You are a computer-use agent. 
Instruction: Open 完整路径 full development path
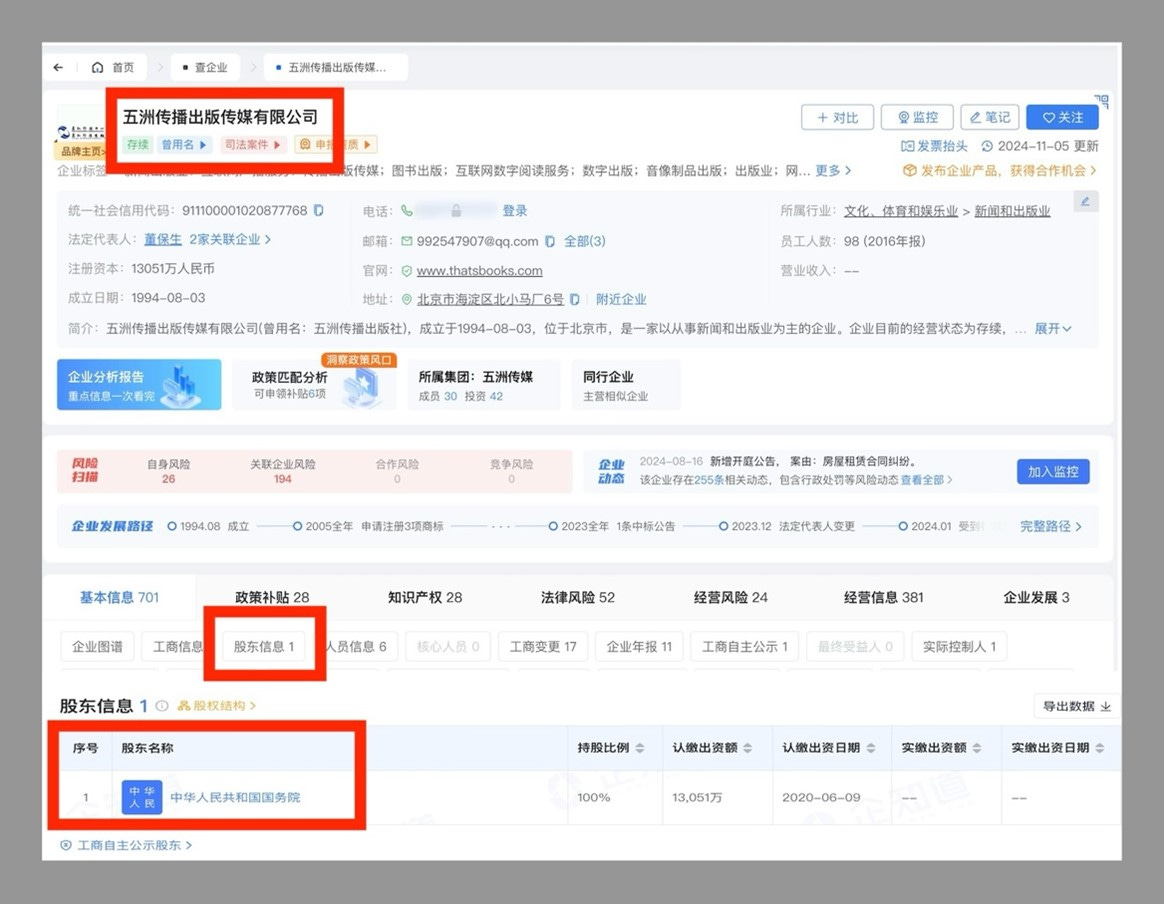[1050, 525]
